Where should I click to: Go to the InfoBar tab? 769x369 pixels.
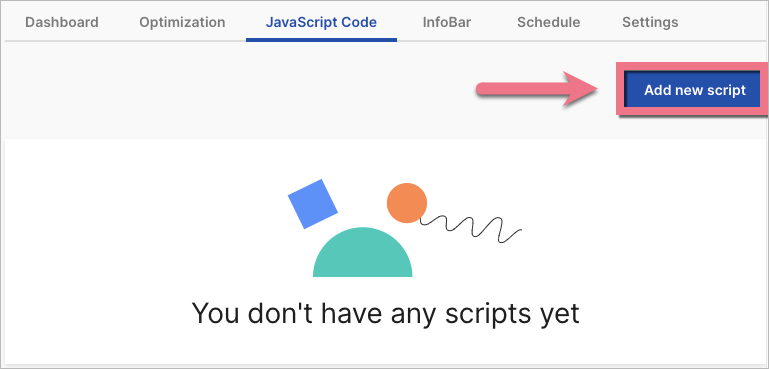[447, 23]
